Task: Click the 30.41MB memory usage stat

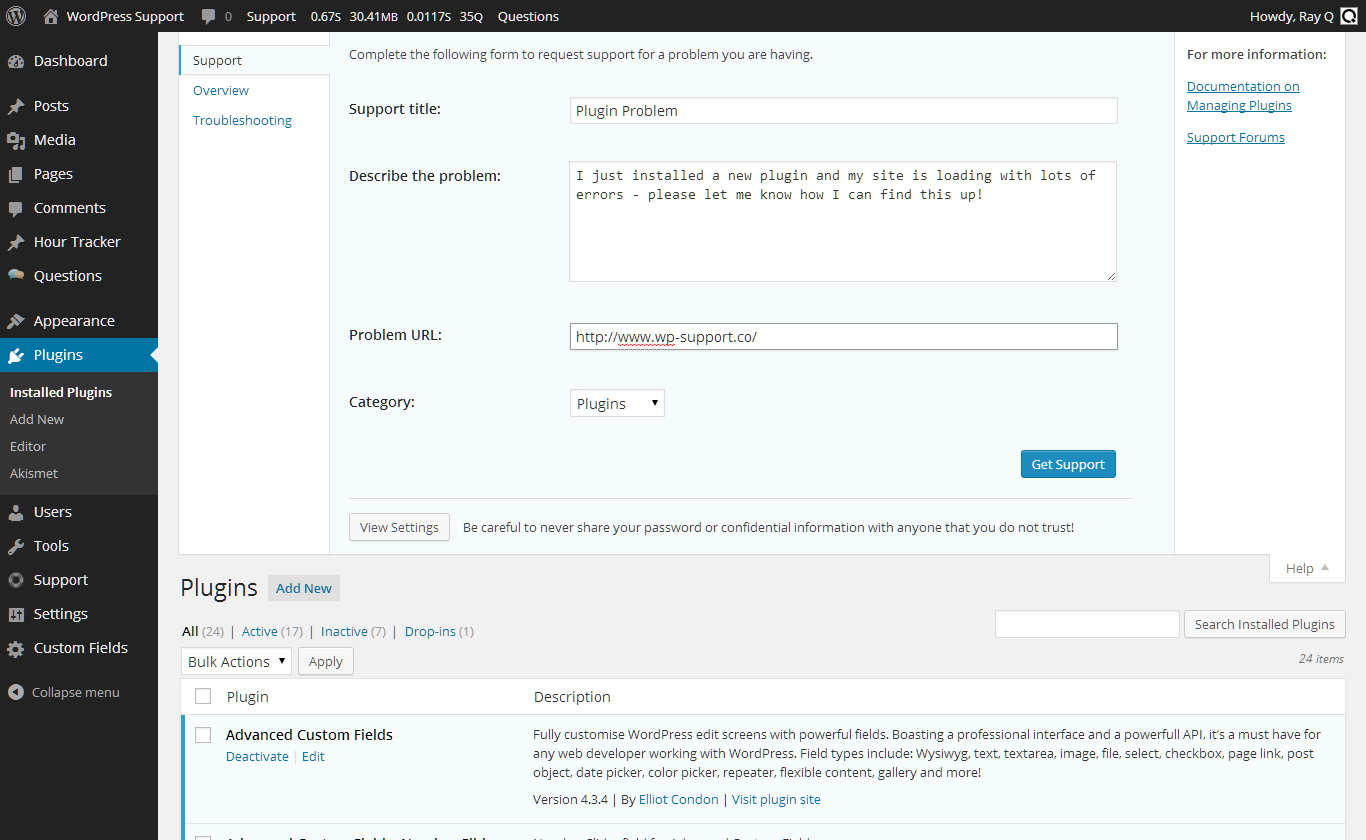Action: point(374,16)
